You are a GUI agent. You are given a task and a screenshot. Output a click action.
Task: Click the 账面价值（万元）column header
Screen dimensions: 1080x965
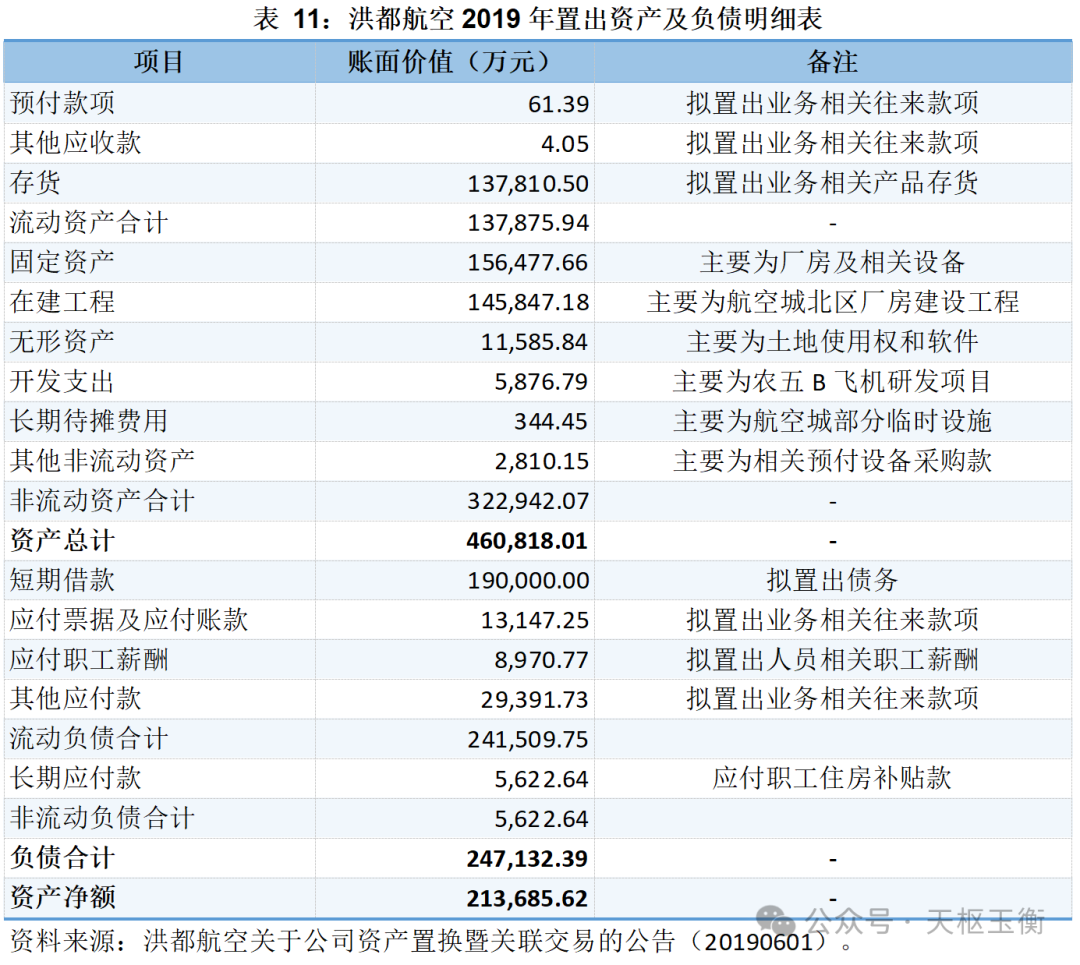[x=455, y=62]
